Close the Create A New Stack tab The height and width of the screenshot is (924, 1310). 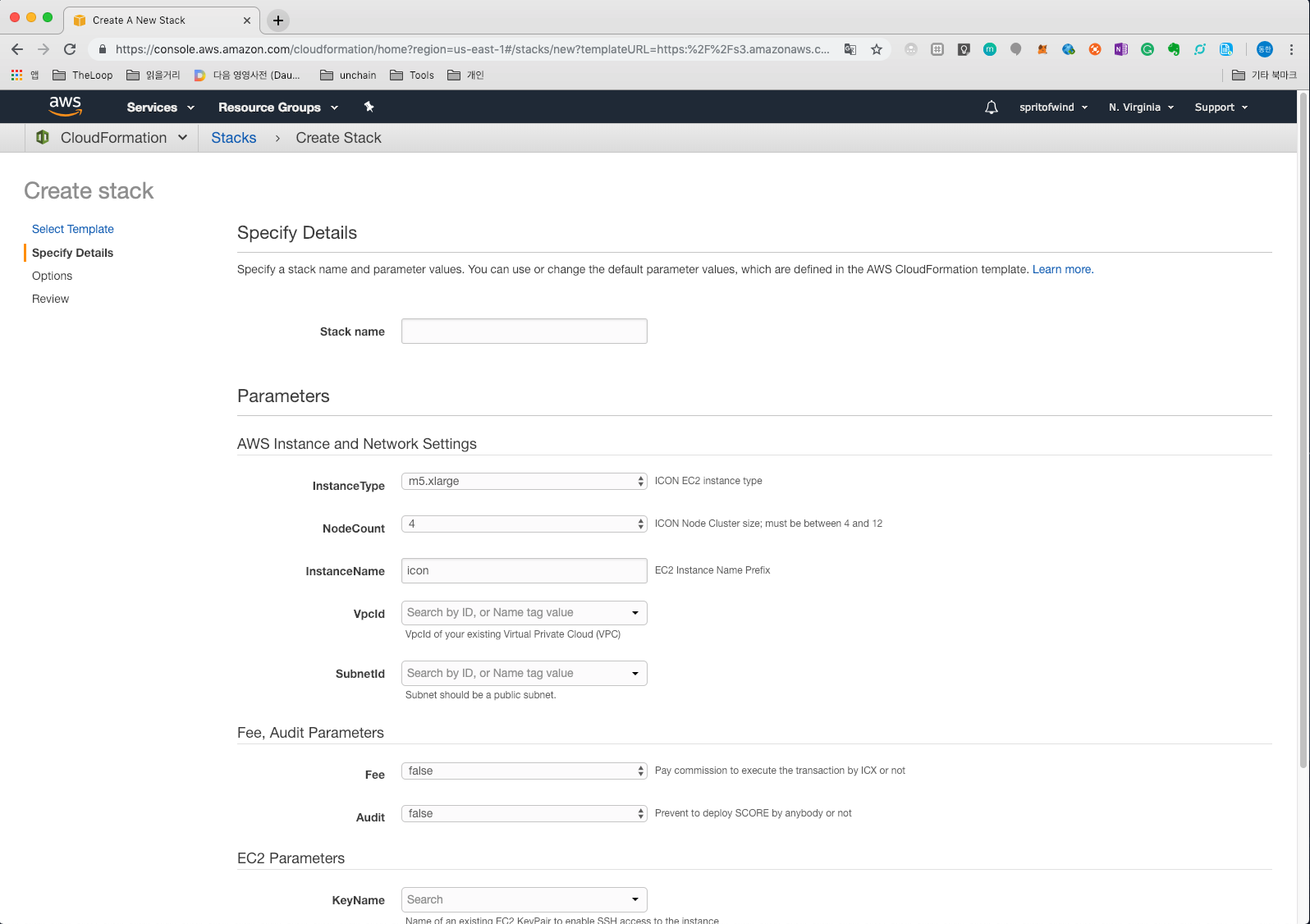click(247, 21)
